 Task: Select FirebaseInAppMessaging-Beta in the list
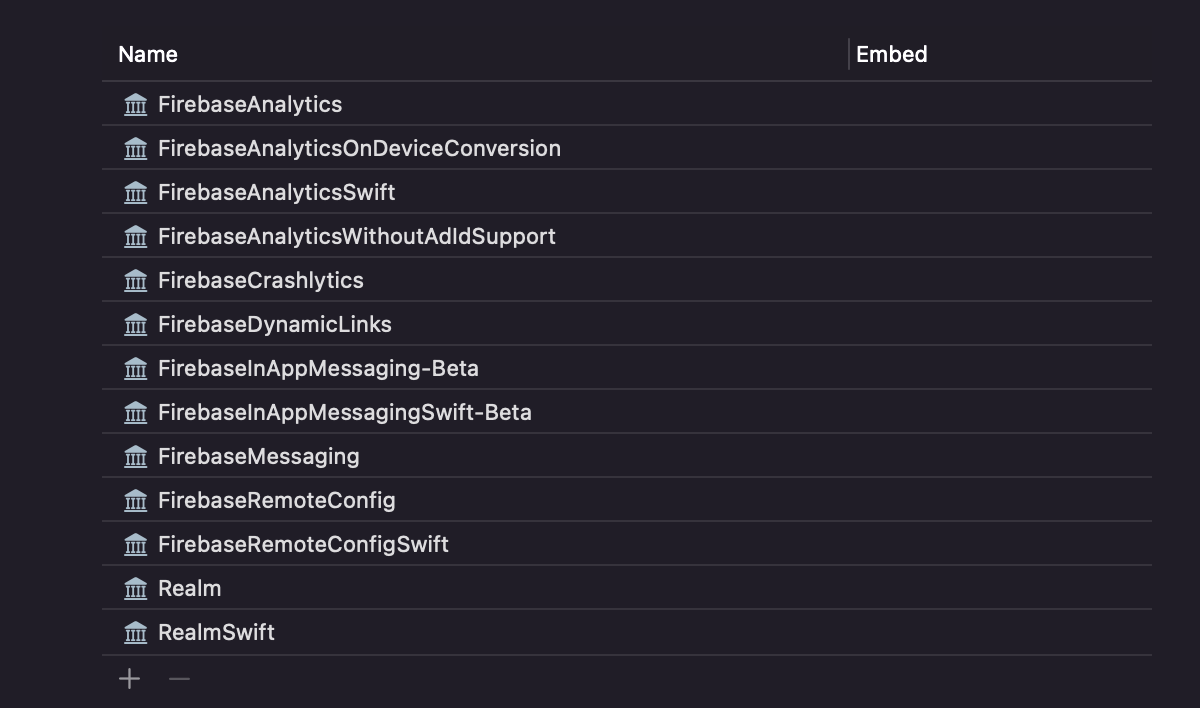pos(318,368)
